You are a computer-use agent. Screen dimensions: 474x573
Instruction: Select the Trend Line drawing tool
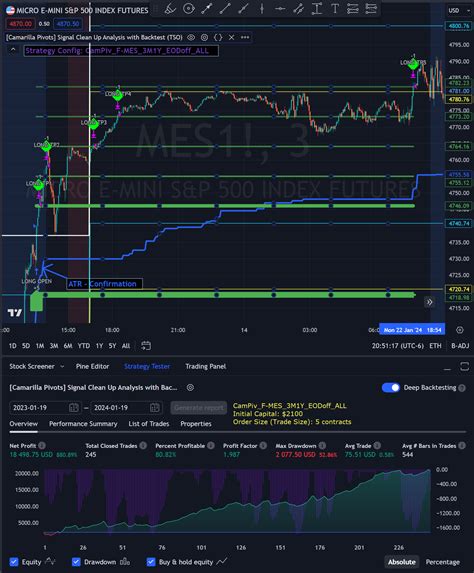tap(225, 8)
